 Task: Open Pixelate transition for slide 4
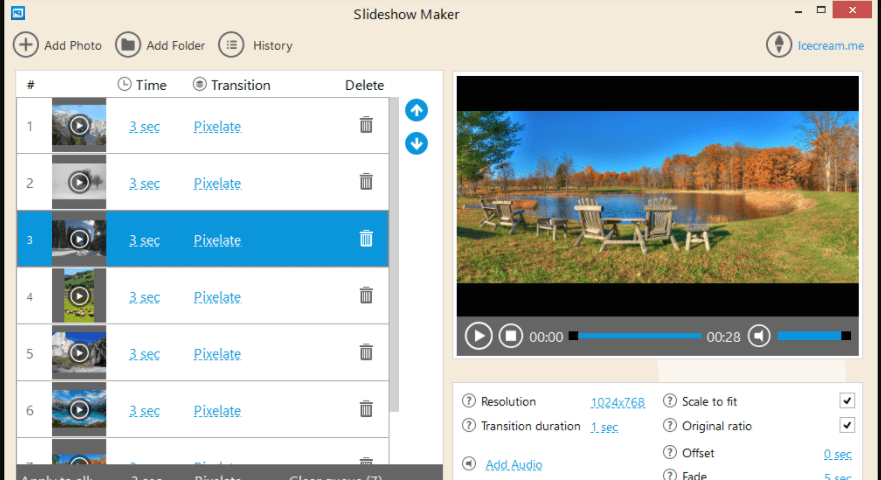[x=217, y=297]
